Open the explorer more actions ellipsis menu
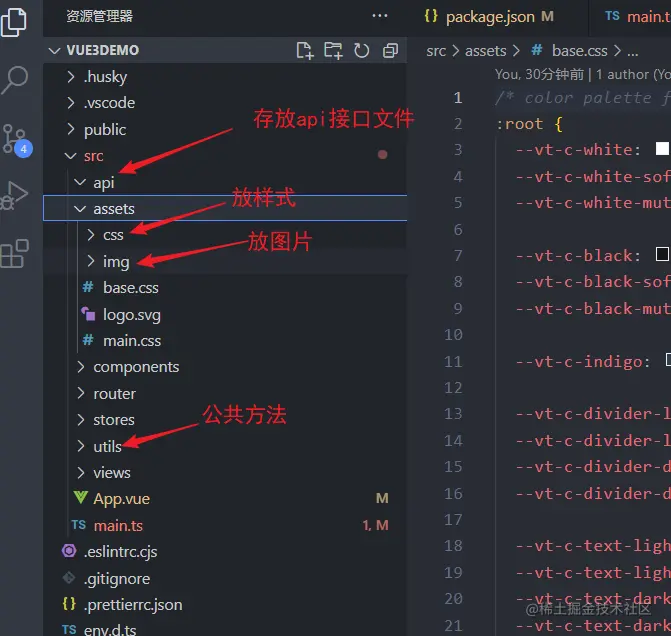 click(380, 16)
